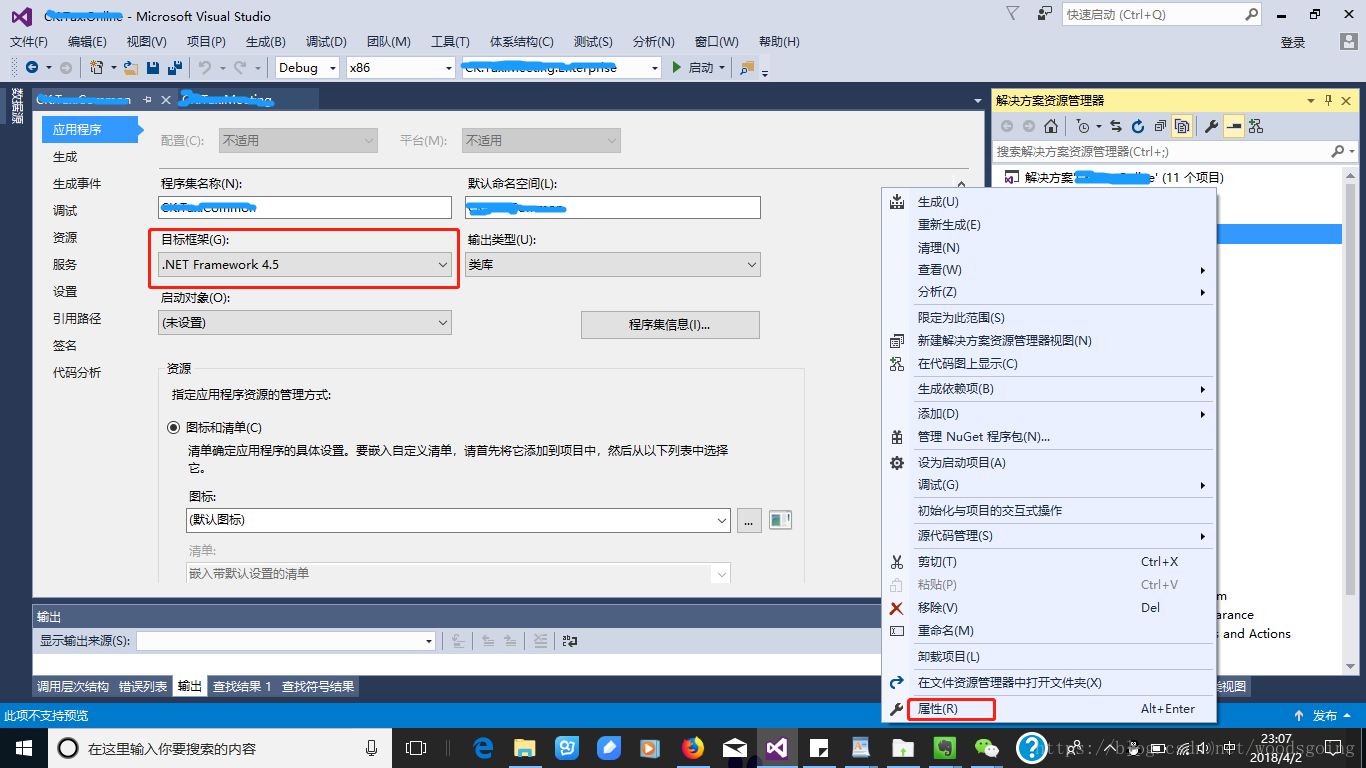Click the Sync with Active Document icon
Image resolution: width=1366 pixels, height=768 pixels.
1116,126
